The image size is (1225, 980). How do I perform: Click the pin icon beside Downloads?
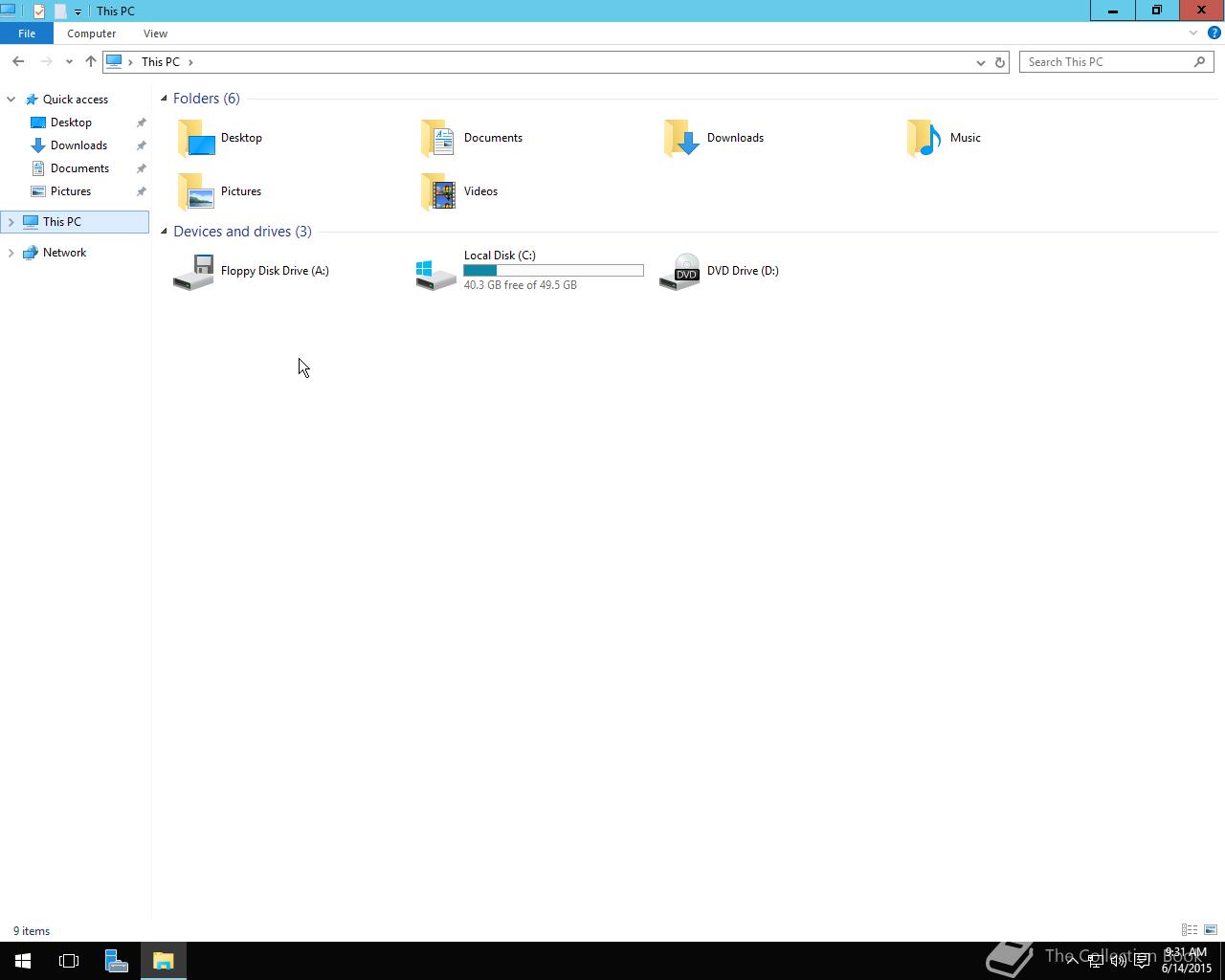[x=141, y=145]
